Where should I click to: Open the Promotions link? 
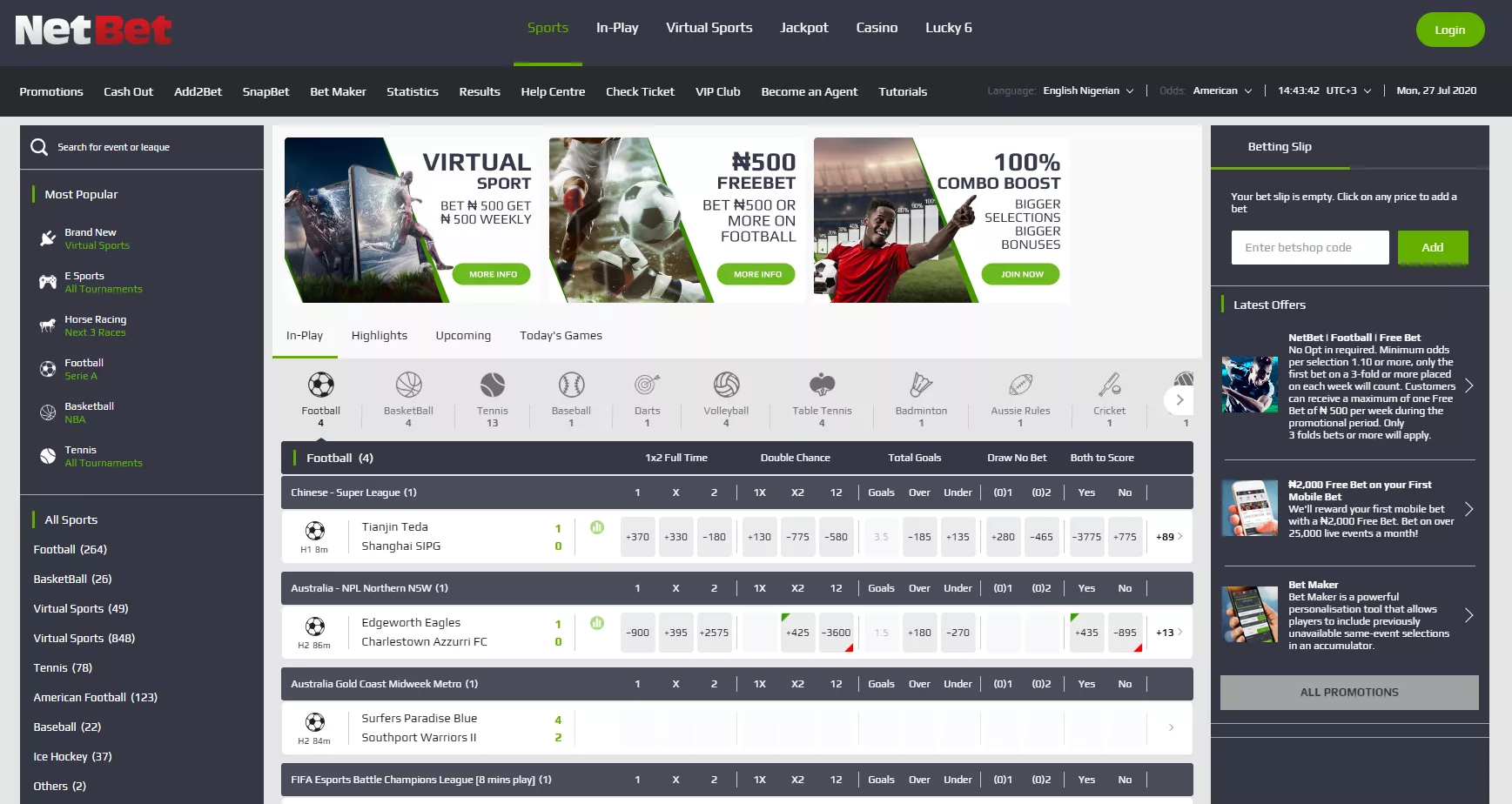click(51, 91)
